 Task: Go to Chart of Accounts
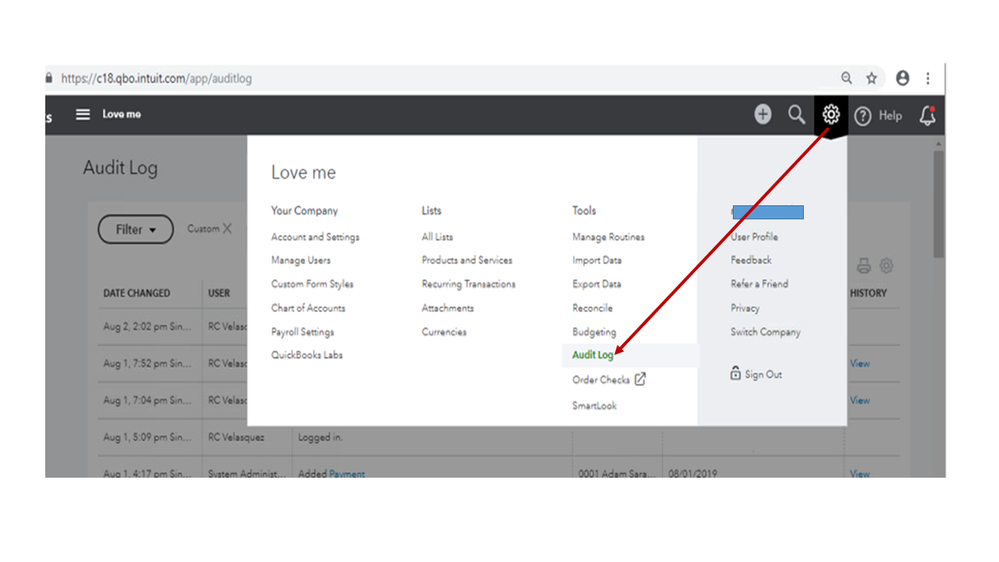308,308
